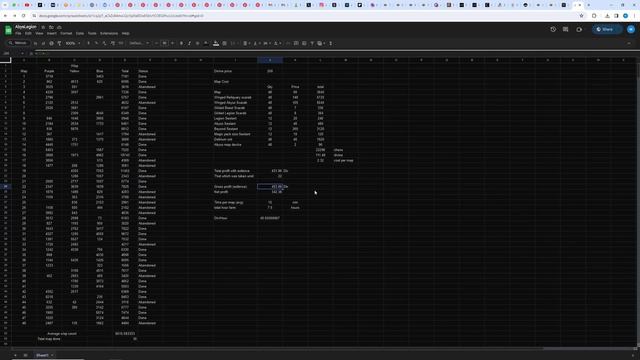Open the Google Sheets home icon

[8, 30]
